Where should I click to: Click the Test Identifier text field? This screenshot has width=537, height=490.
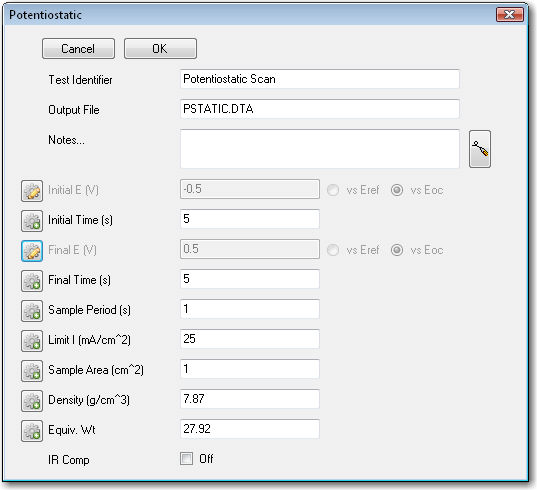coord(320,79)
